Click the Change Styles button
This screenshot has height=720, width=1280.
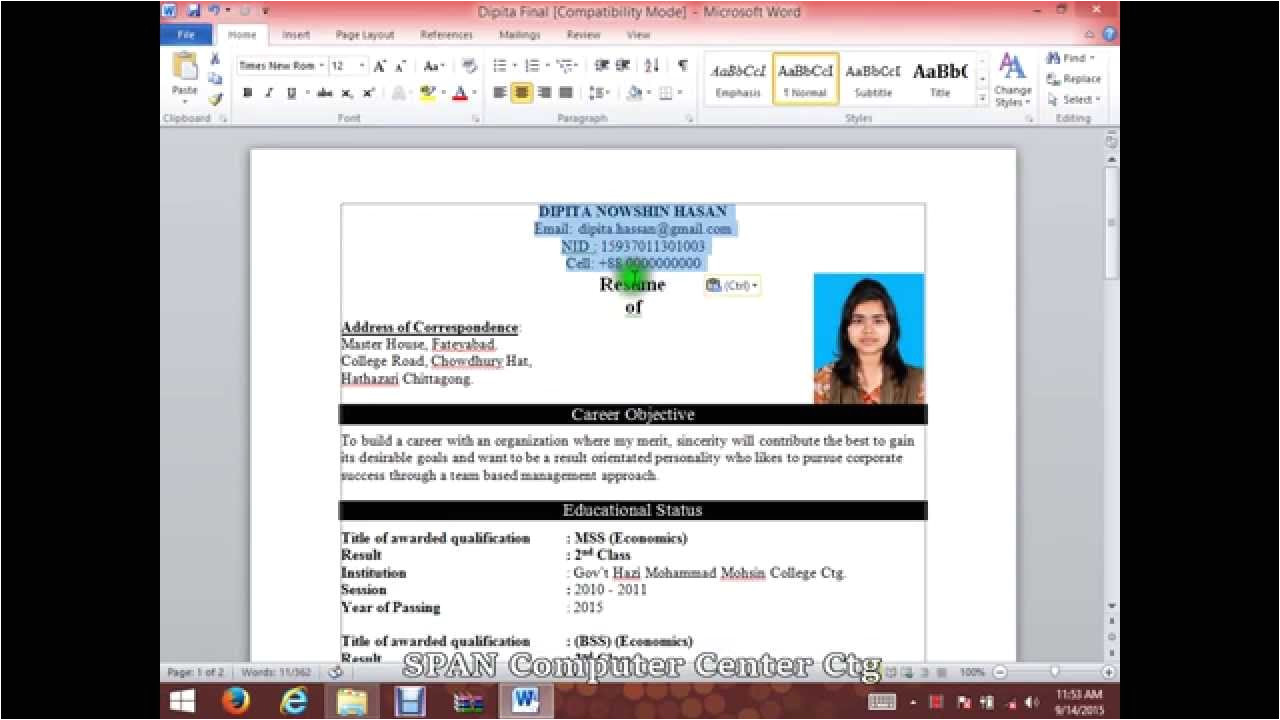tap(1012, 80)
